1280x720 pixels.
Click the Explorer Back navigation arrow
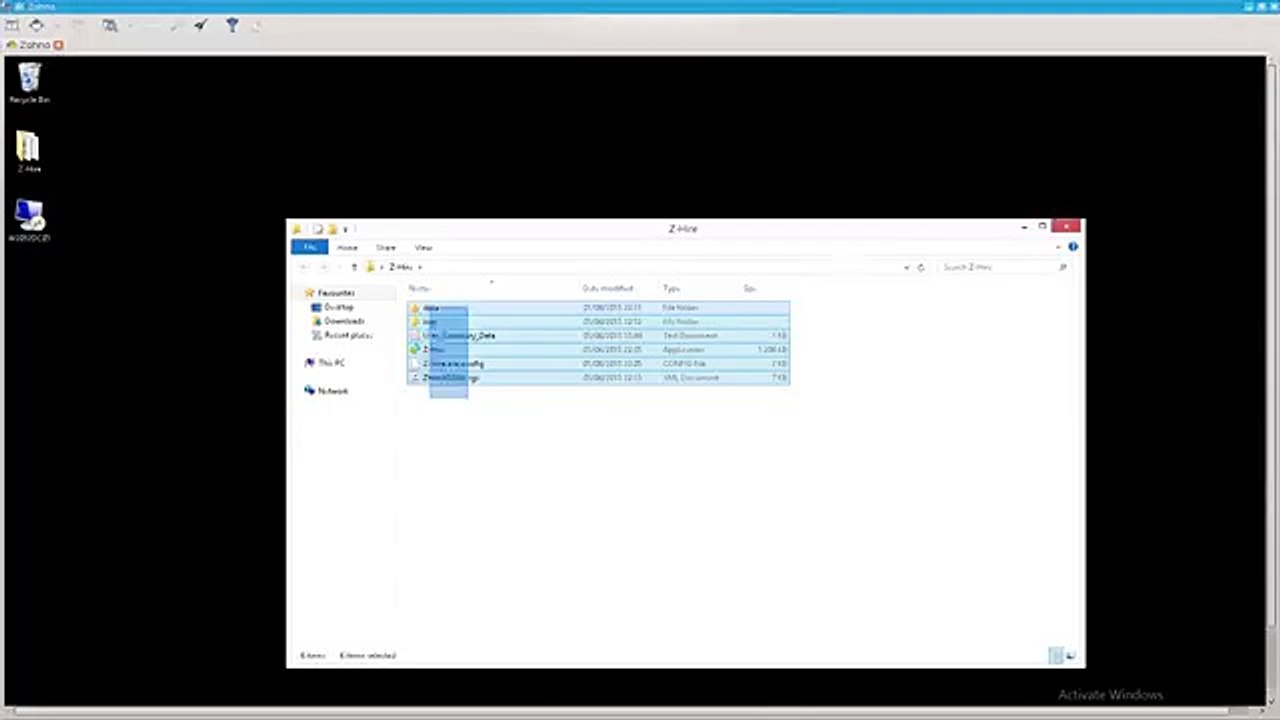point(304,267)
